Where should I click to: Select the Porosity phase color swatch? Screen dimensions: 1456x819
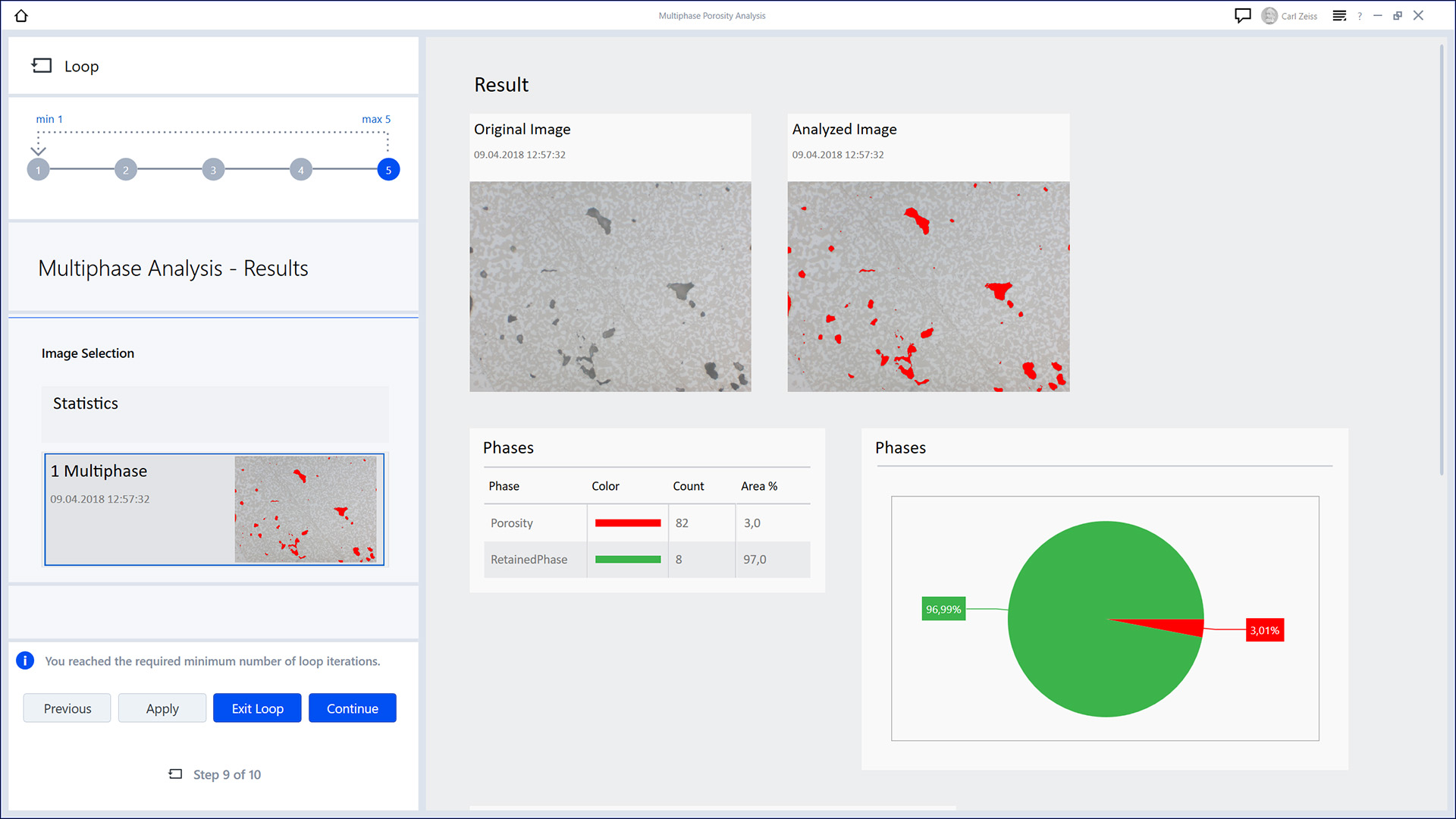click(x=627, y=522)
